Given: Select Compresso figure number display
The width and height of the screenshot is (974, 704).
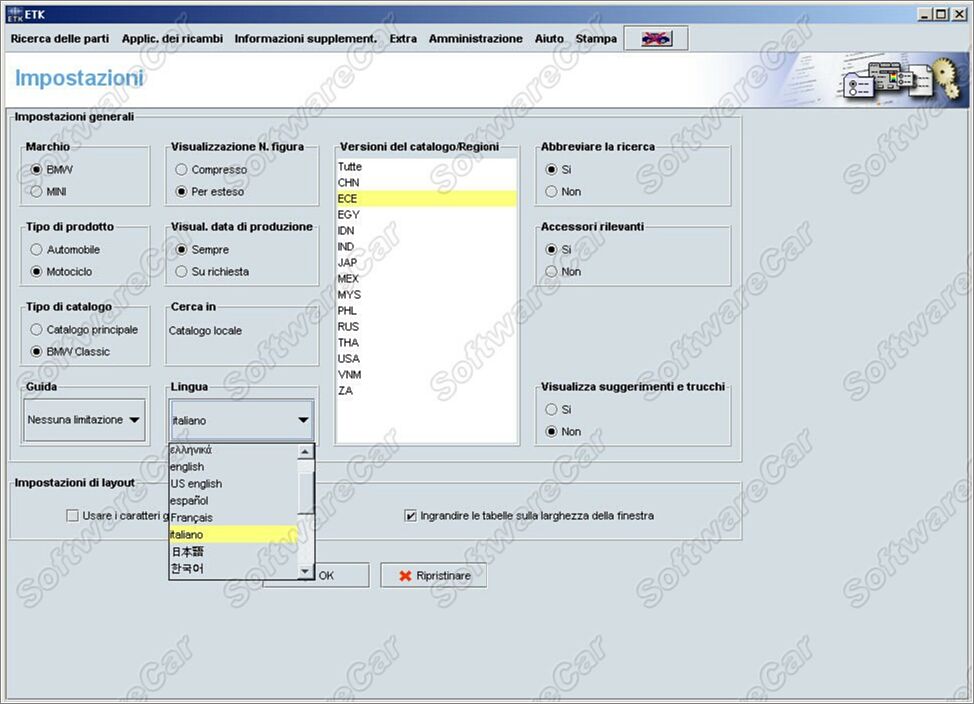Looking at the screenshot, I should (x=181, y=169).
